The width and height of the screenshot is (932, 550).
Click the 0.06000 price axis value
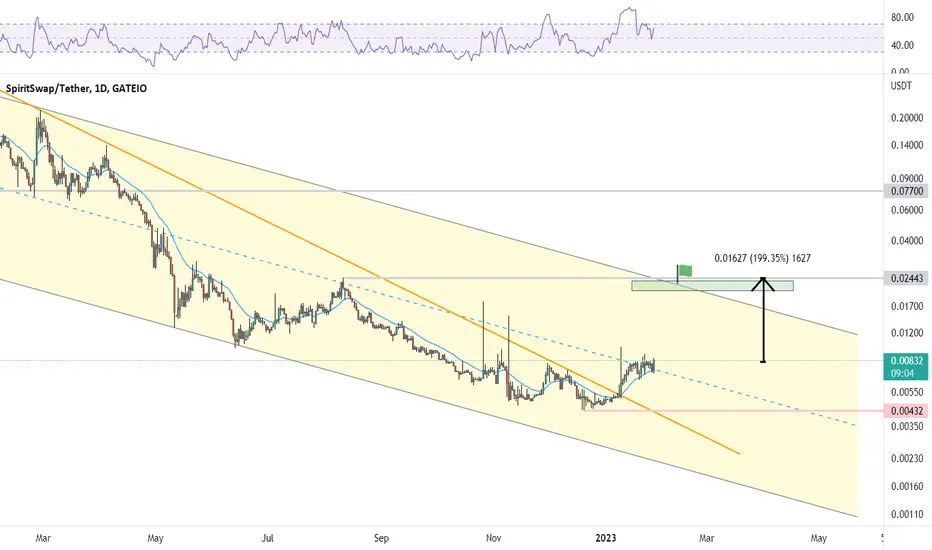pos(907,210)
